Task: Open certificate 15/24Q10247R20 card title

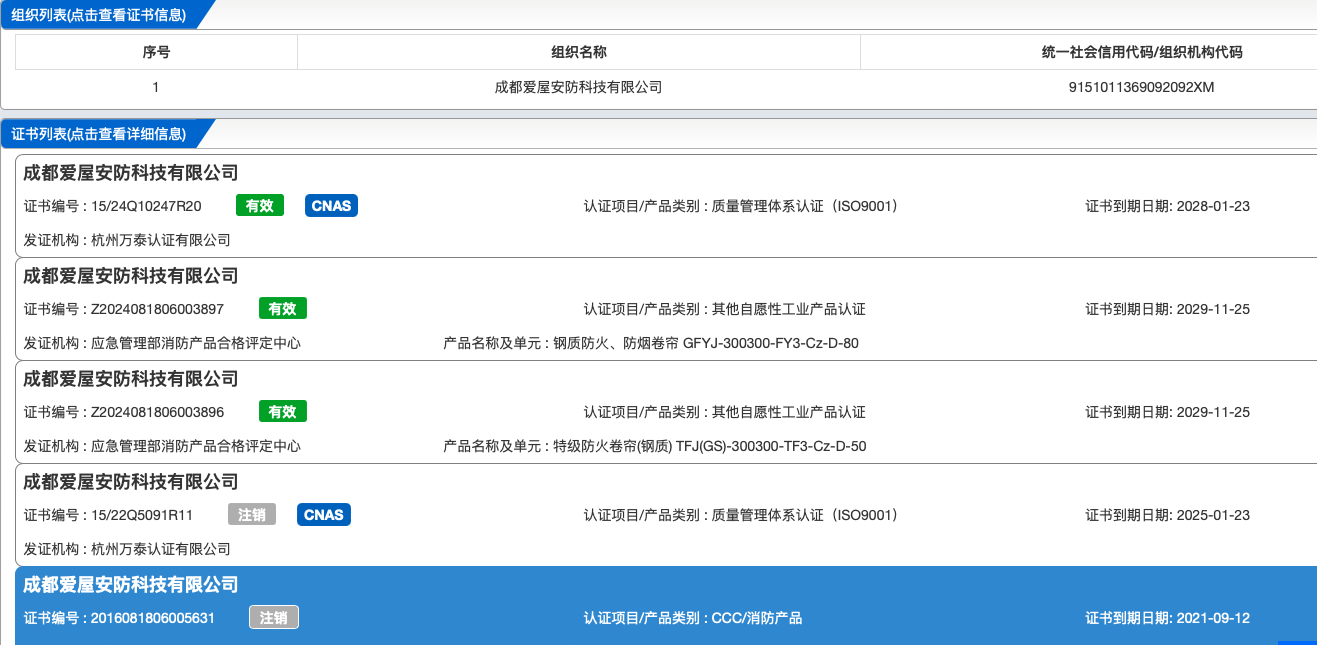Action: pos(131,173)
